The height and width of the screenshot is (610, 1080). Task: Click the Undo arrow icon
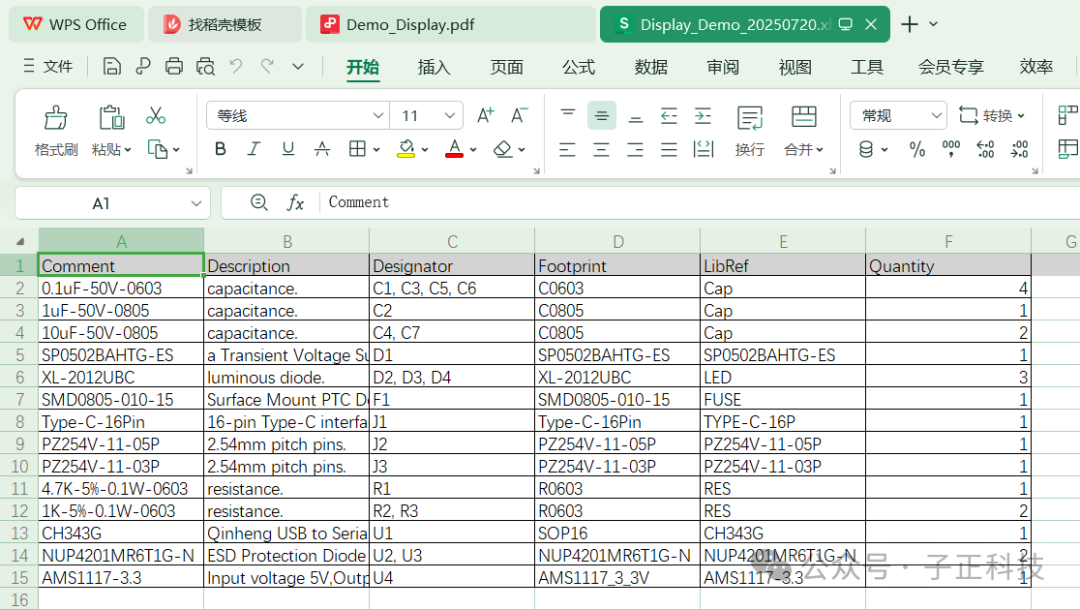(236, 66)
